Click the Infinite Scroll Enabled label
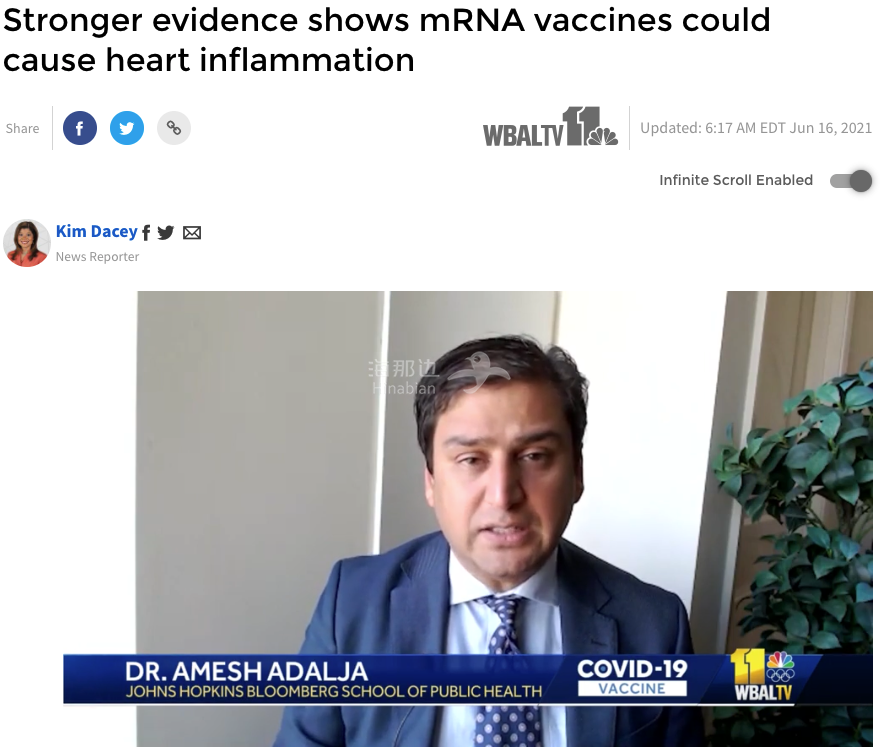The width and height of the screenshot is (880, 751). [x=736, y=180]
